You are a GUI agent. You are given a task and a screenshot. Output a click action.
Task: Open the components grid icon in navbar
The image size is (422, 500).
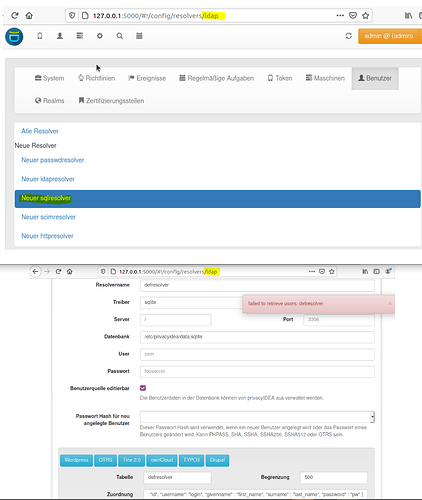click(x=139, y=36)
